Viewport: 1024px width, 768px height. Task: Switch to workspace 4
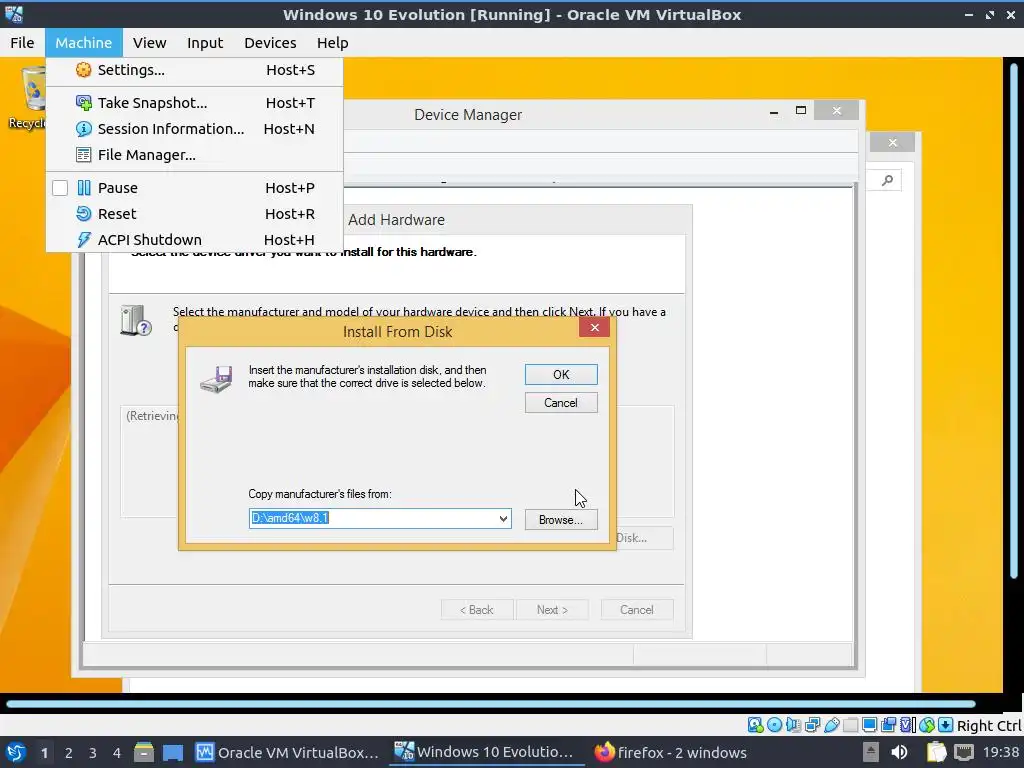[117, 753]
